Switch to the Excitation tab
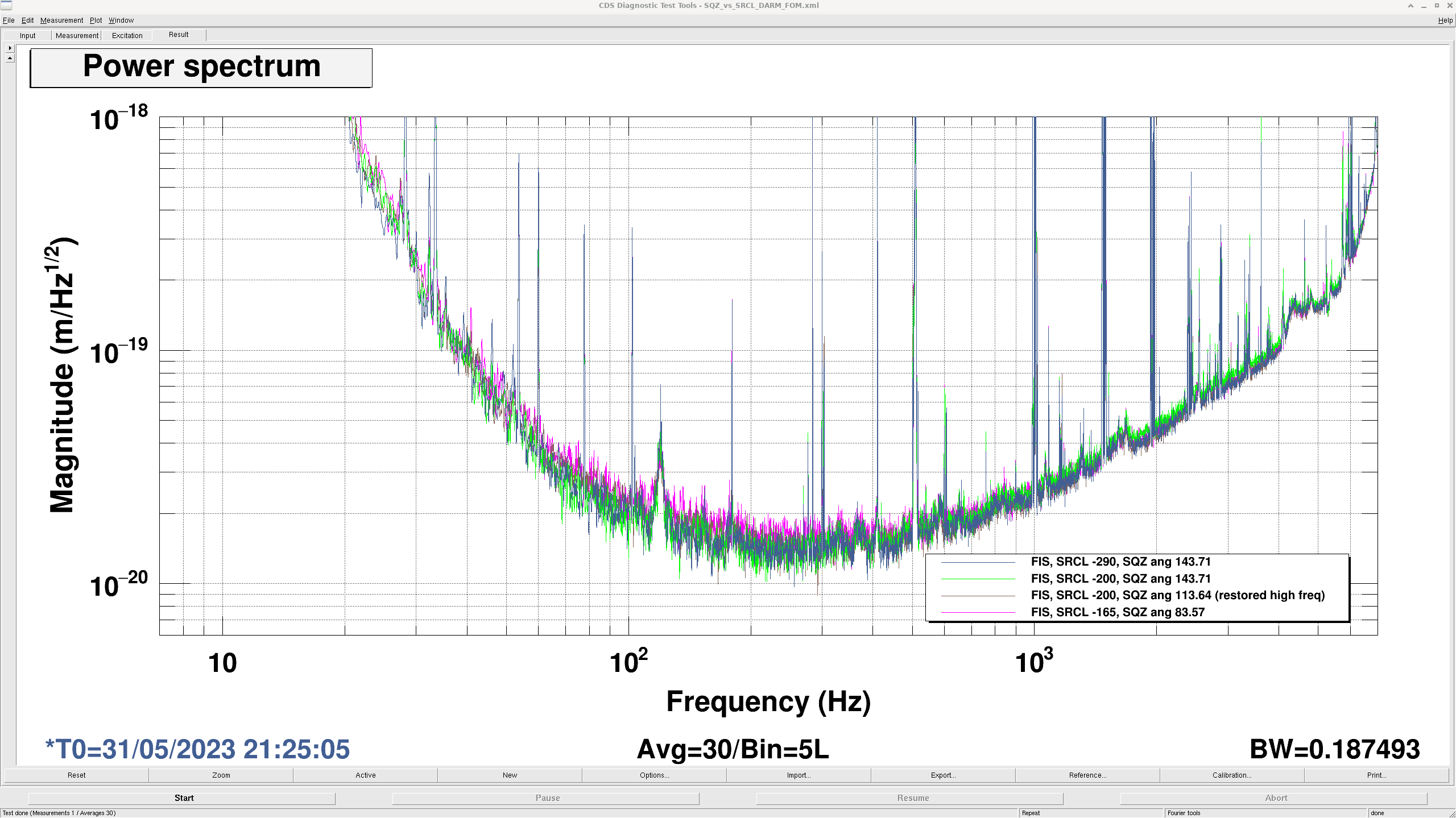This screenshot has width=1456, height=818. pos(127,35)
